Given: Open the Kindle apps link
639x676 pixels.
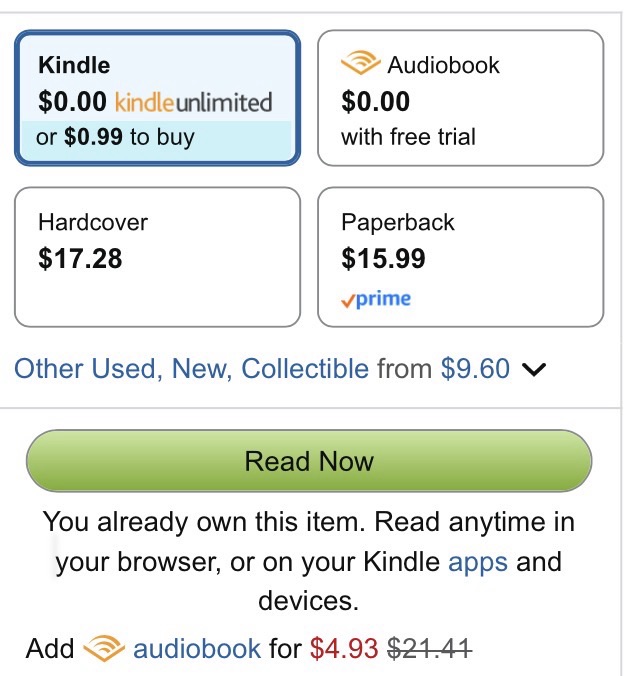Looking at the screenshot, I should point(478,561).
